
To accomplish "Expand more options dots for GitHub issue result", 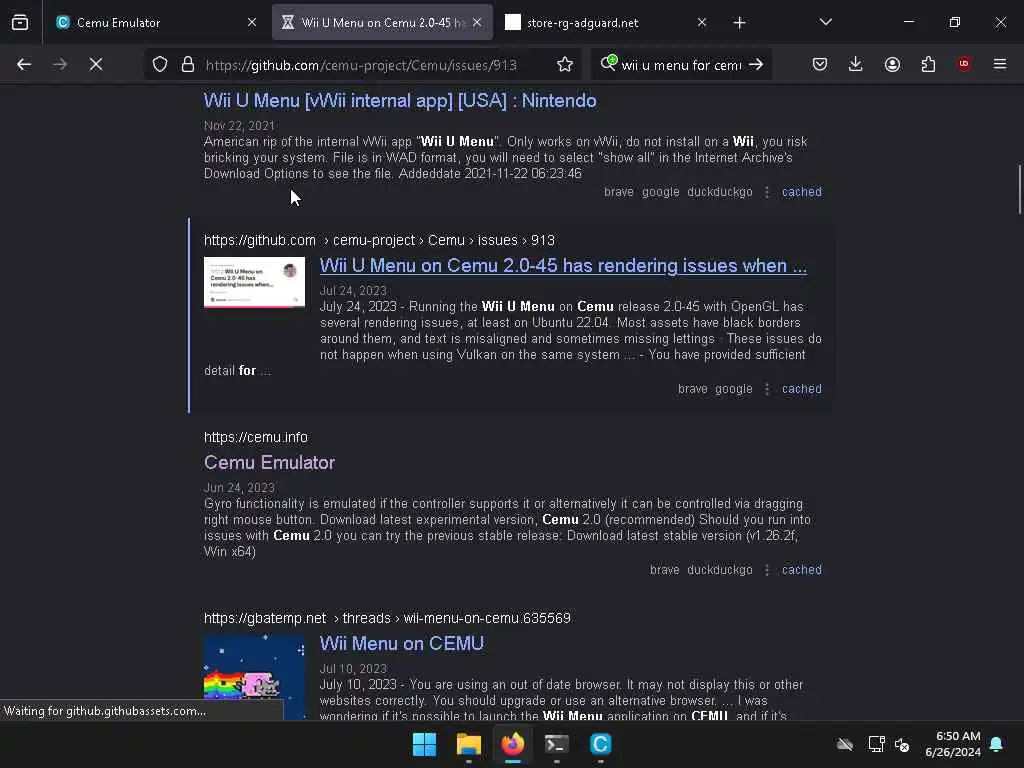I will coord(767,389).
